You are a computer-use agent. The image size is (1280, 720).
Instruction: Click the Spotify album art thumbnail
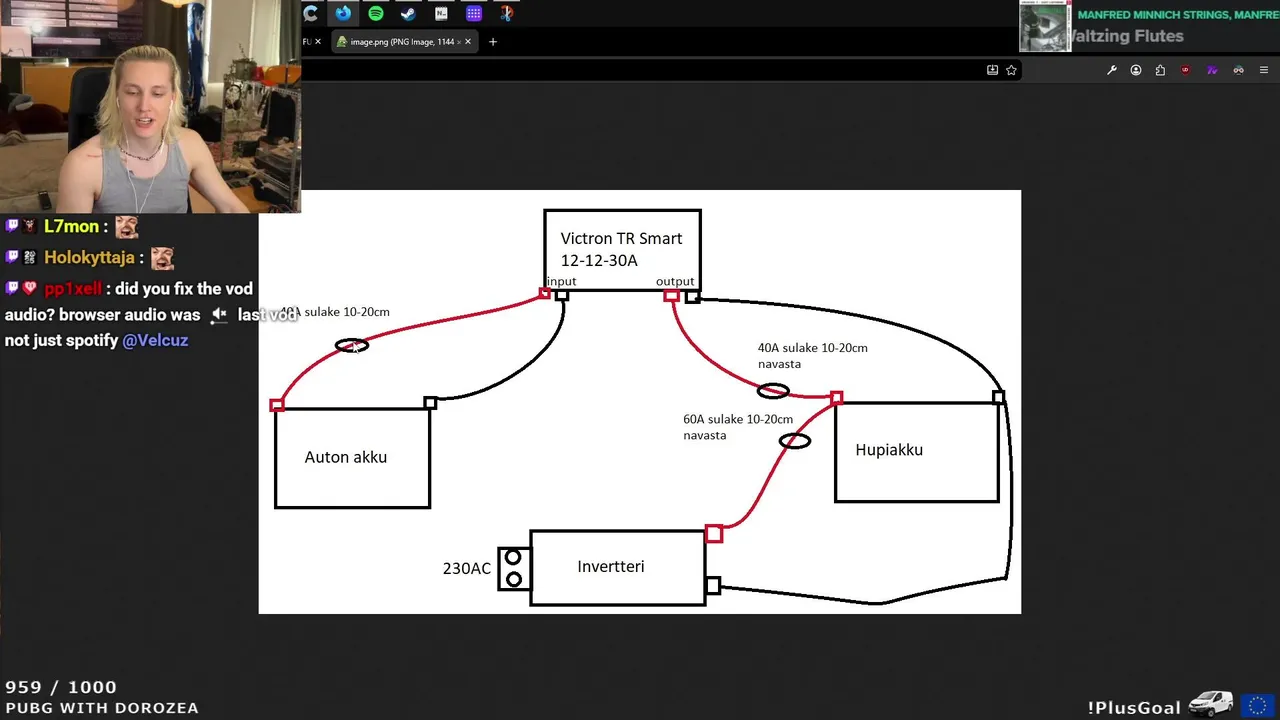(1045, 26)
